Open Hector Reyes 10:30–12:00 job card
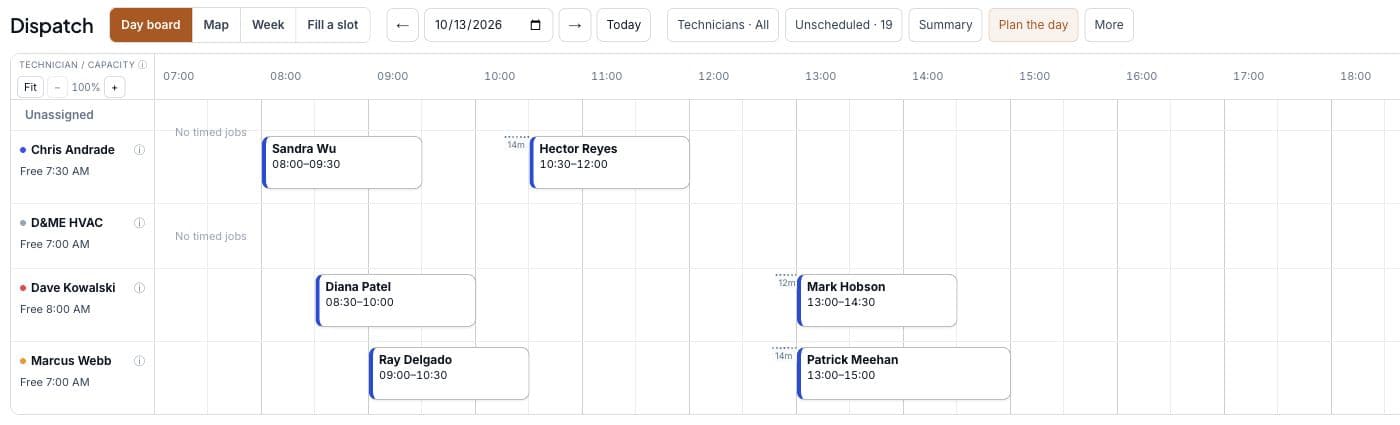1400x425 pixels. pyautogui.click(x=610, y=163)
